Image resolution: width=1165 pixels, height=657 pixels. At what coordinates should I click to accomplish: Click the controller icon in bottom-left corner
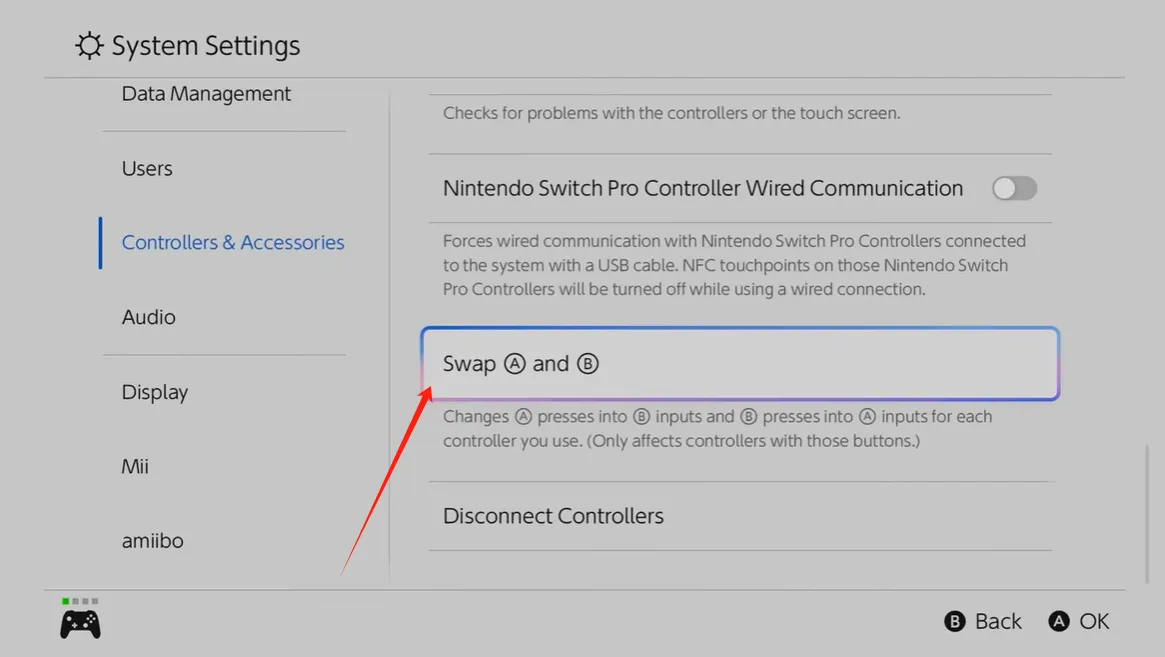point(80,624)
